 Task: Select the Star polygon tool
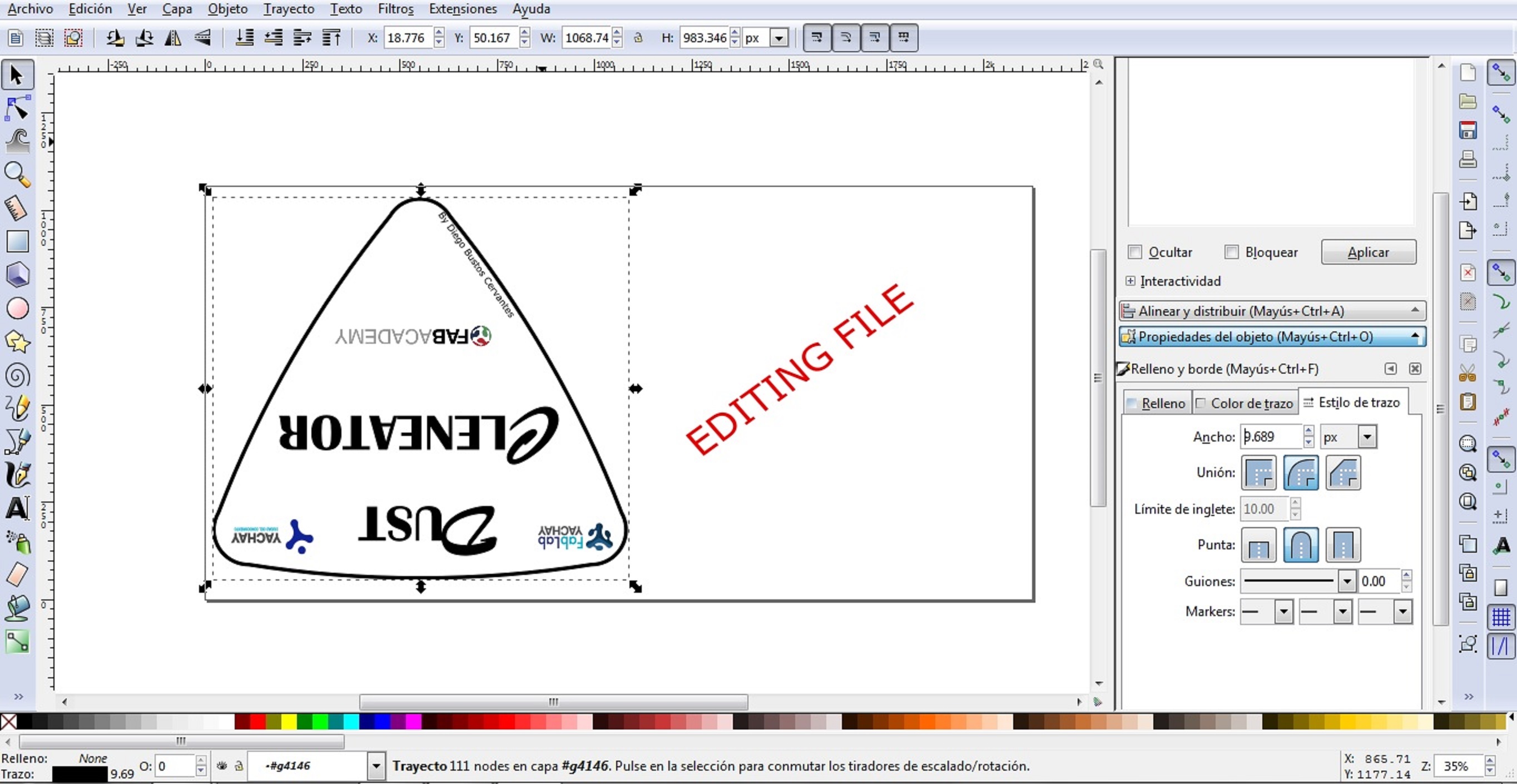(17, 341)
